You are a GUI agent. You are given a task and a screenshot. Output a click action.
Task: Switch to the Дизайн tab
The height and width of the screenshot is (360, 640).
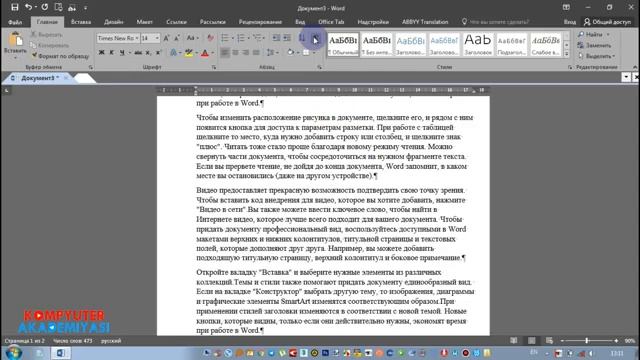coord(113,22)
